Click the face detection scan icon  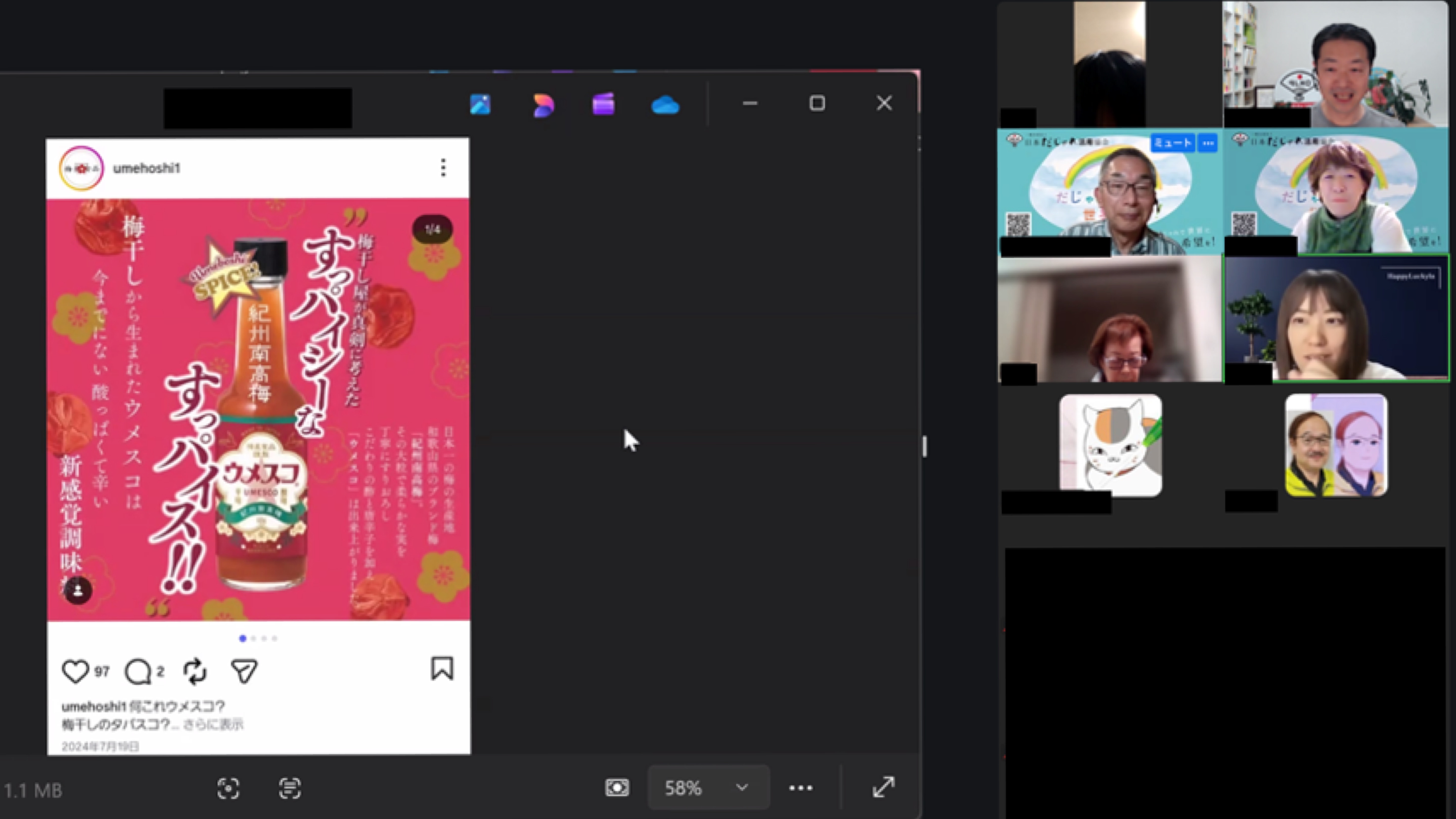point(228,788)
